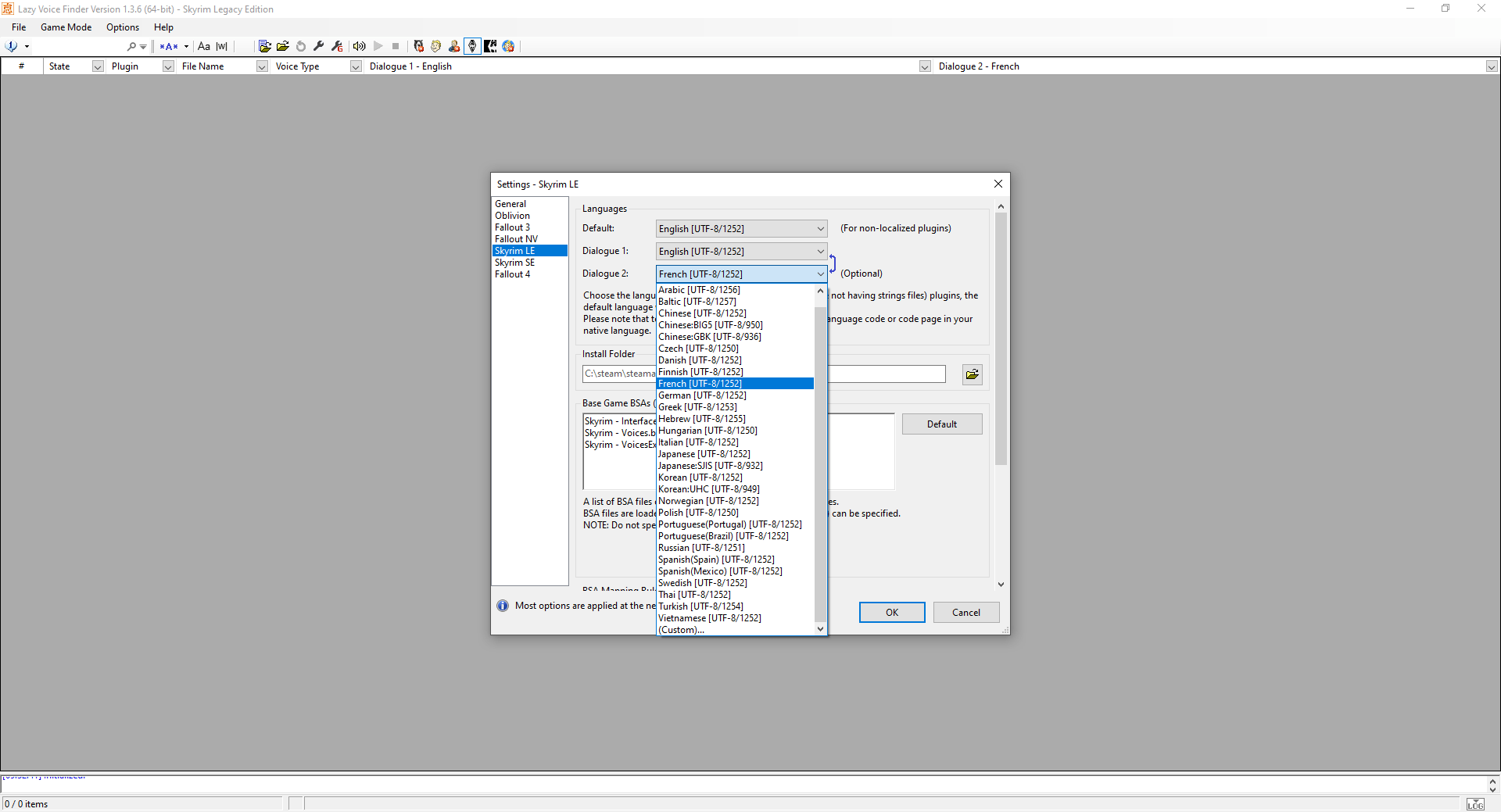Image resolution: width=1501 pixels, height=812 pixels.
Task: Switch to Fallout 4 game icon
Action: tap(508, 46)
